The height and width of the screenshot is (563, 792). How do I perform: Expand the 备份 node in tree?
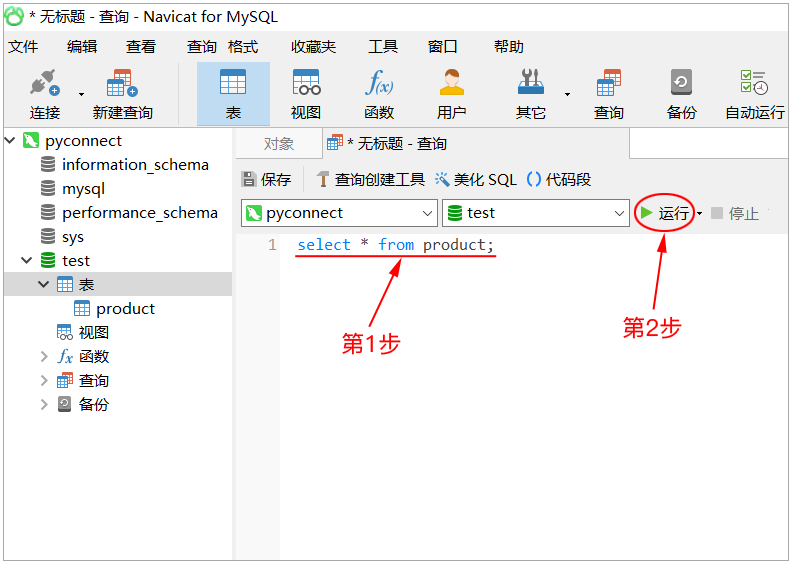tap(44, 404)
